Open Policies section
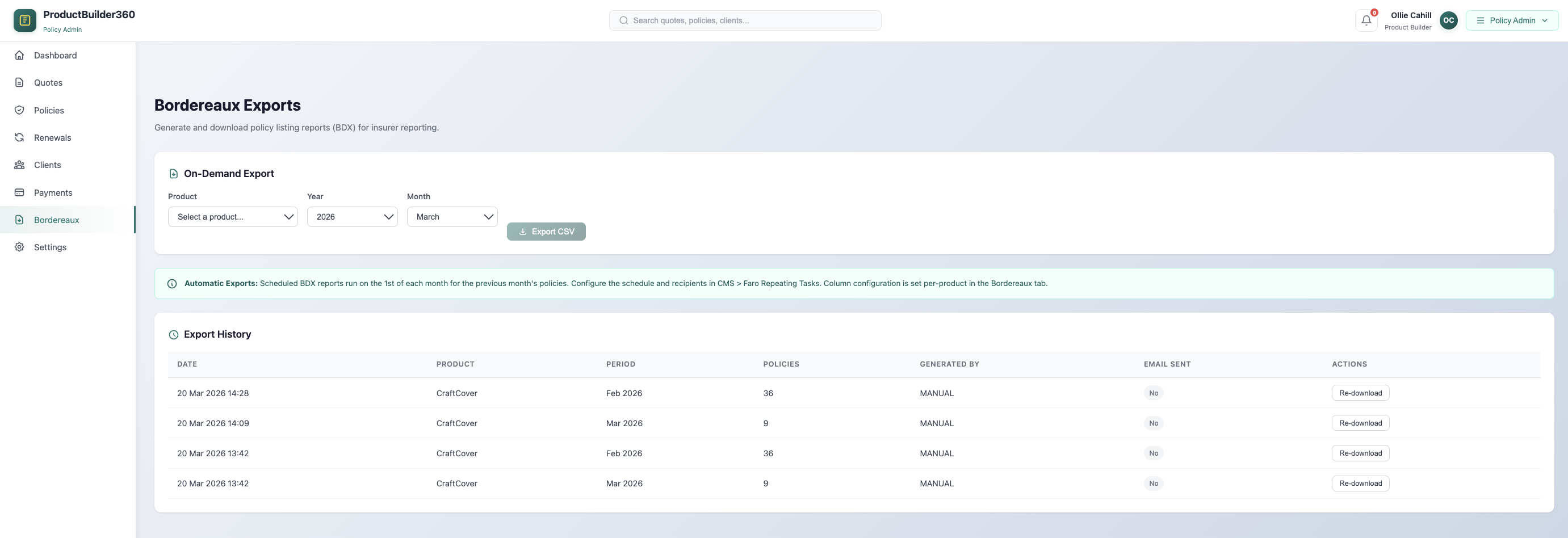1568x538 pixels. click(x=68, y=110)
